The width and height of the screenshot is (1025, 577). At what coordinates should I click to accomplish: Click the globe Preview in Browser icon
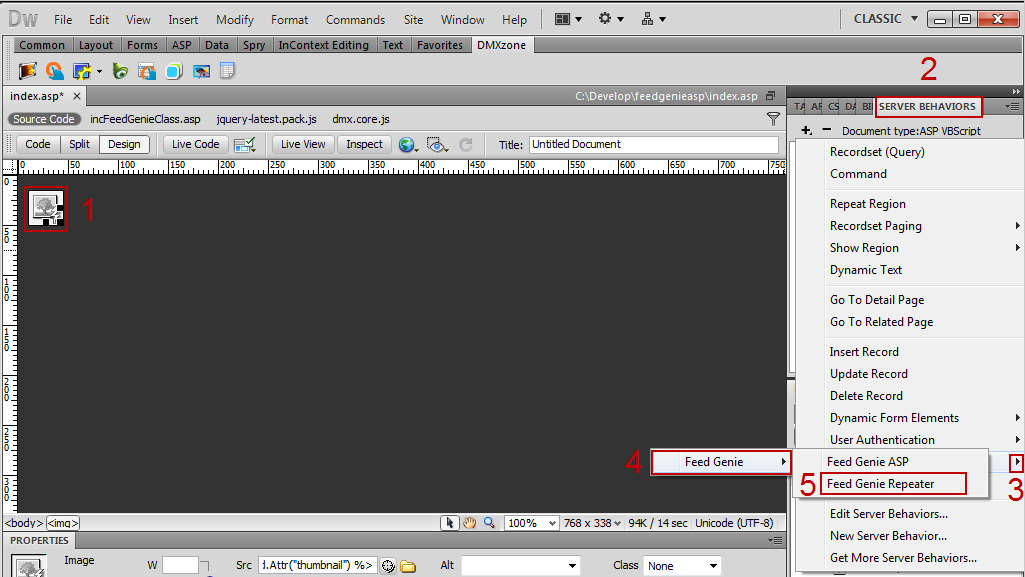(x=408, y=144)
